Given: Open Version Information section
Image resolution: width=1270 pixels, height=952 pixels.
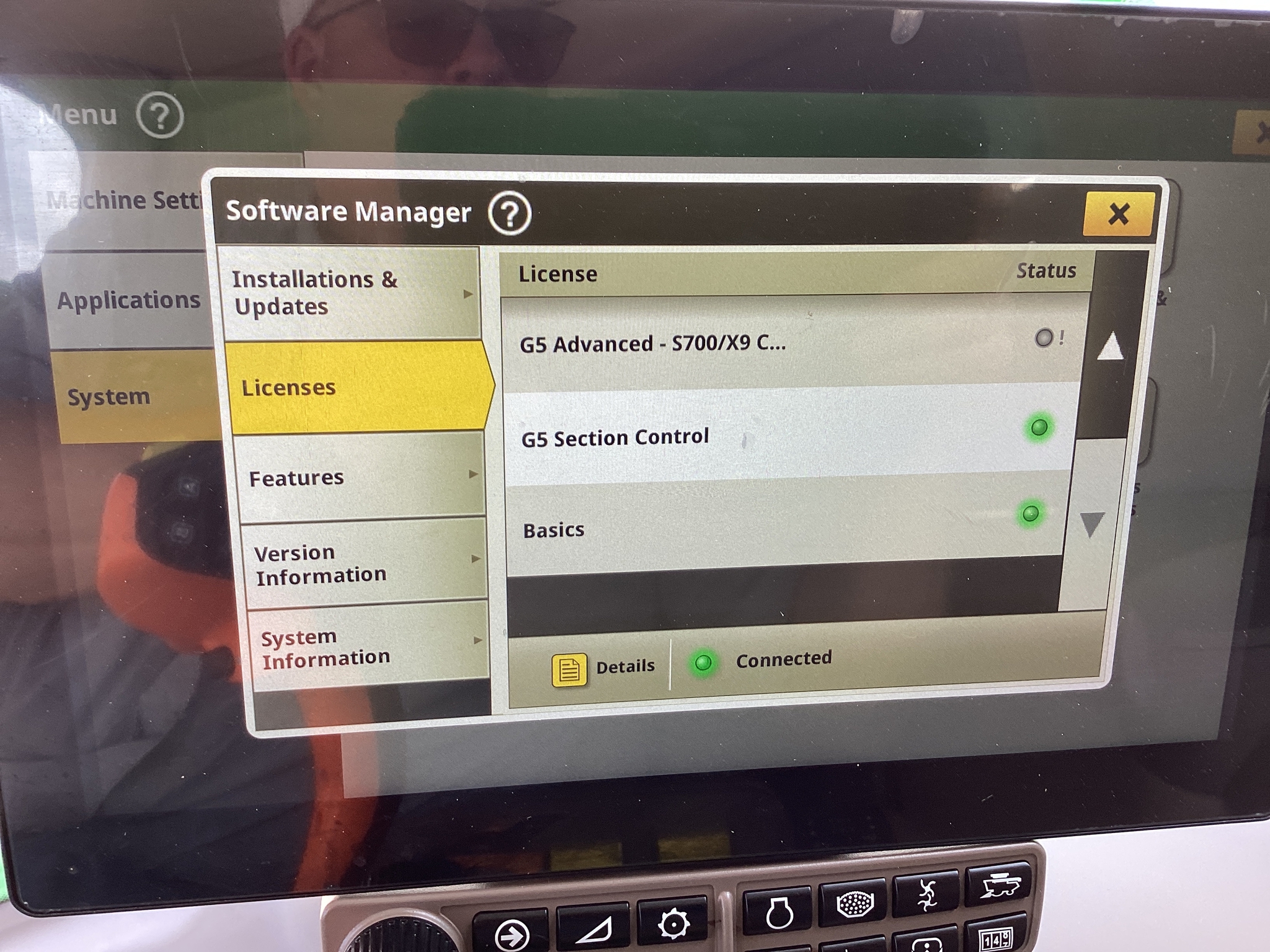Looking at the screenshot, I should click(366, 563).
